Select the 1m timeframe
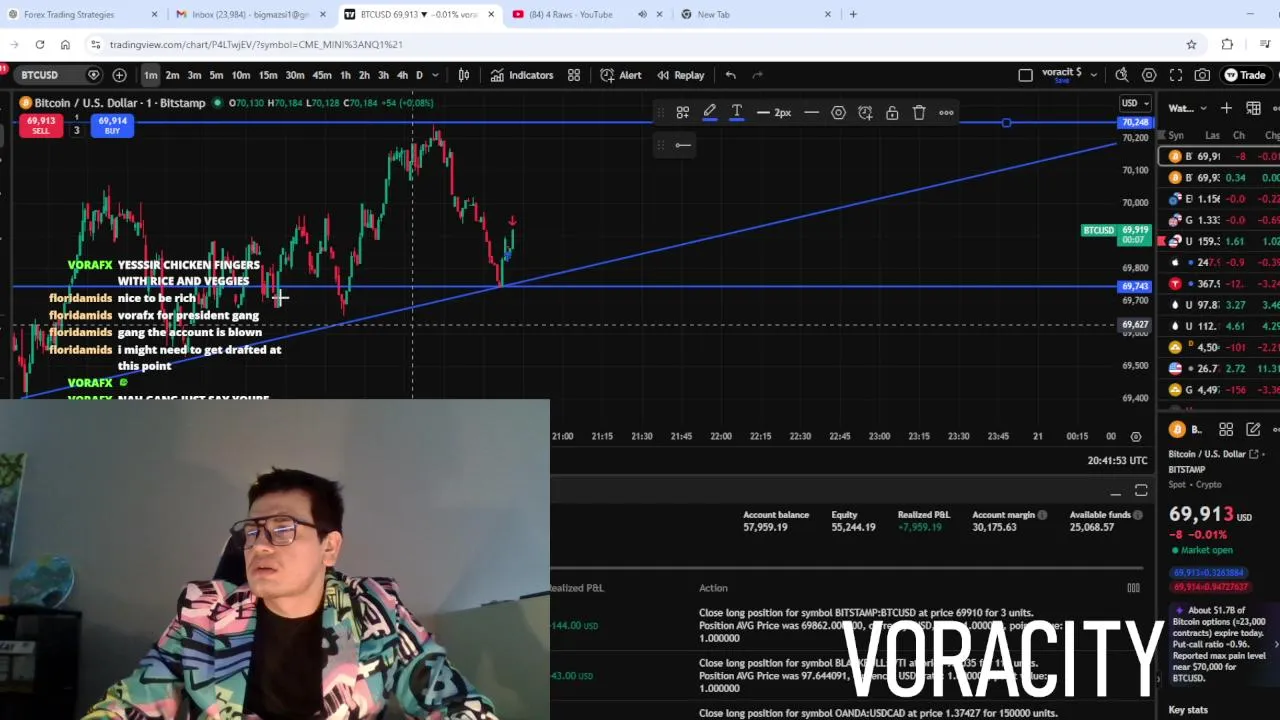Viewport: 1280px width, 720px height. click(150, 75)
